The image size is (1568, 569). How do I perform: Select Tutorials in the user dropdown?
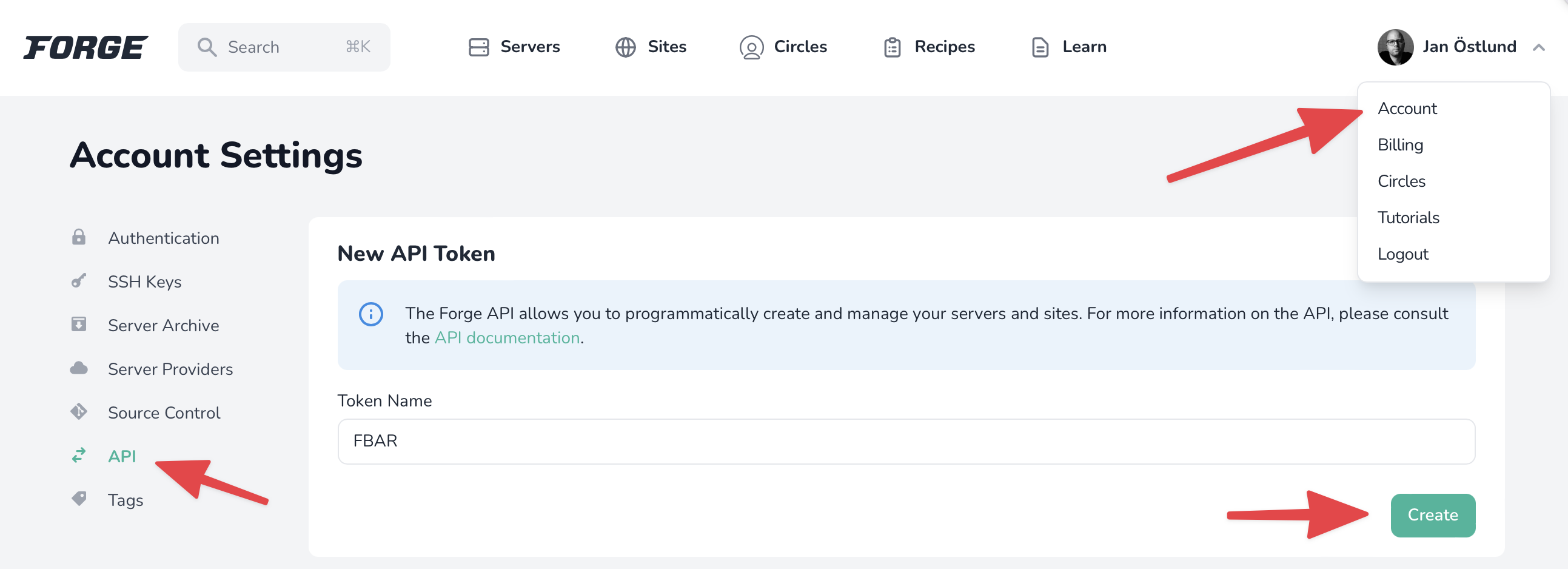(1408, 218)
